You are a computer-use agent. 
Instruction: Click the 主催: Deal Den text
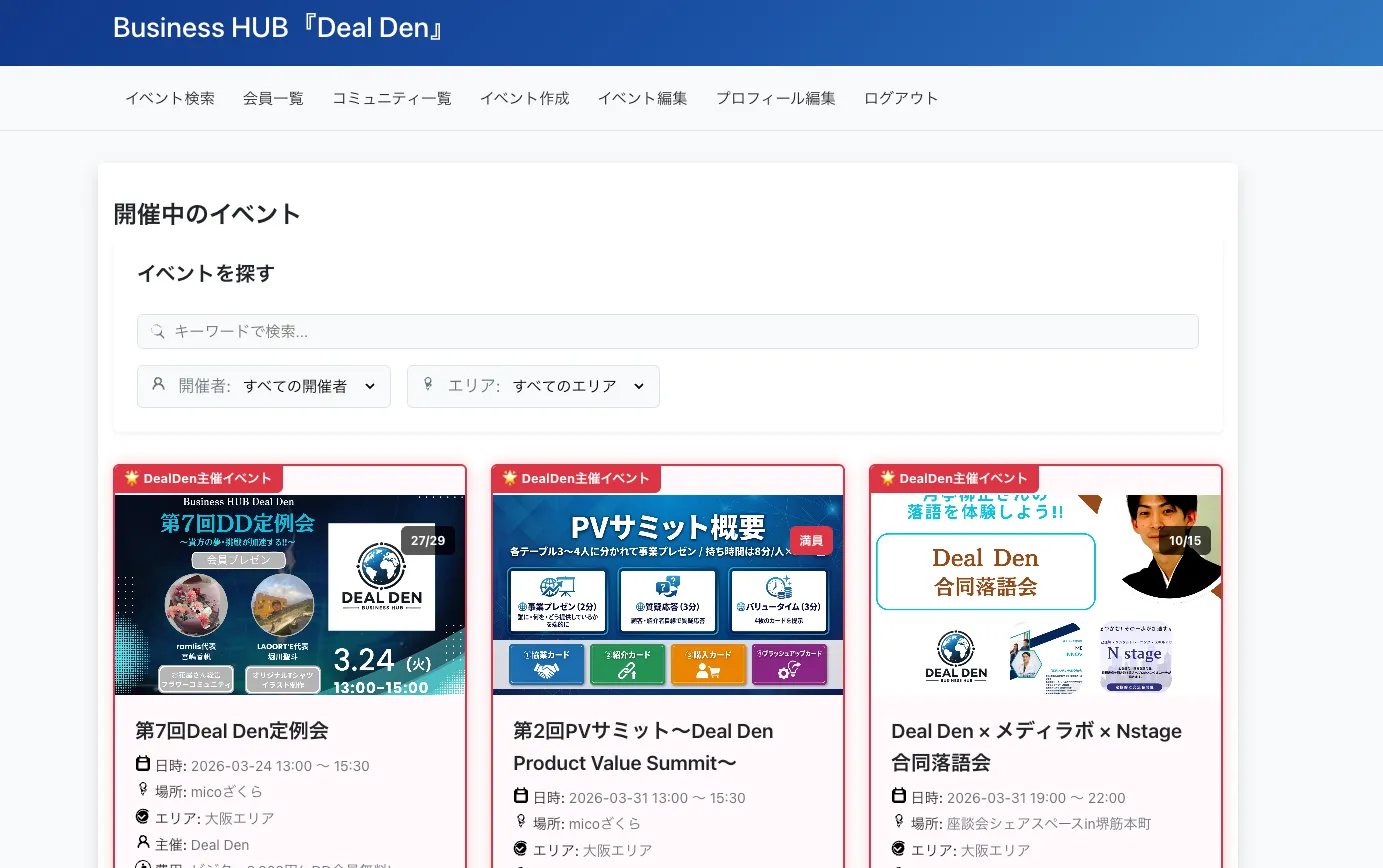click(x=202, y=844)
